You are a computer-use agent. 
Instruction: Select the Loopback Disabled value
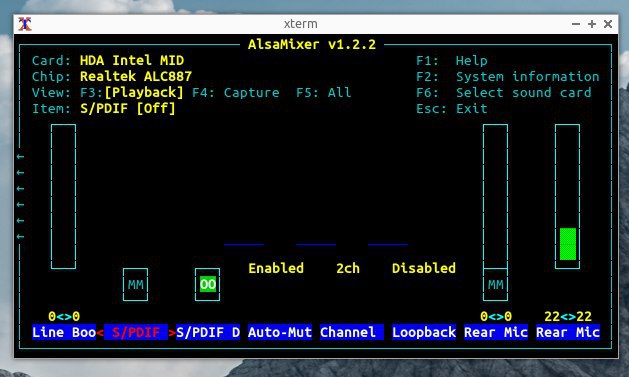pyautogui.click(x=424, y=268)
